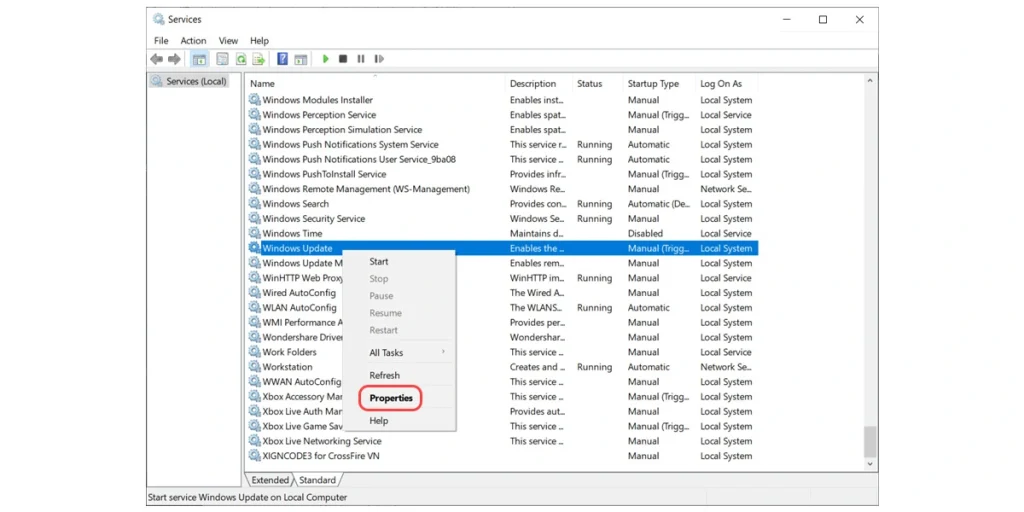This screenshot has width=1024, height=512.
Task: Click the toolbar Forward arrow
Action: click(174, 59)
